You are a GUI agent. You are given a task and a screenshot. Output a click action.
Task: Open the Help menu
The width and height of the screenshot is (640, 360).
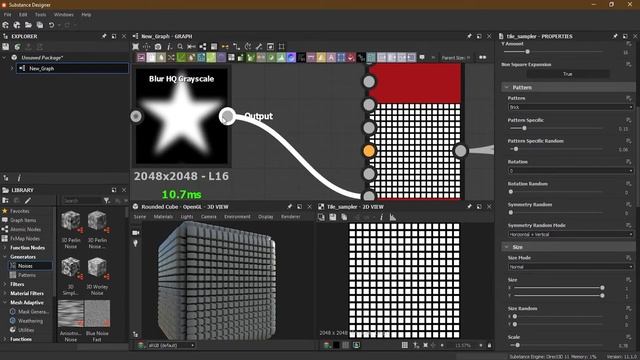point(86,14)
